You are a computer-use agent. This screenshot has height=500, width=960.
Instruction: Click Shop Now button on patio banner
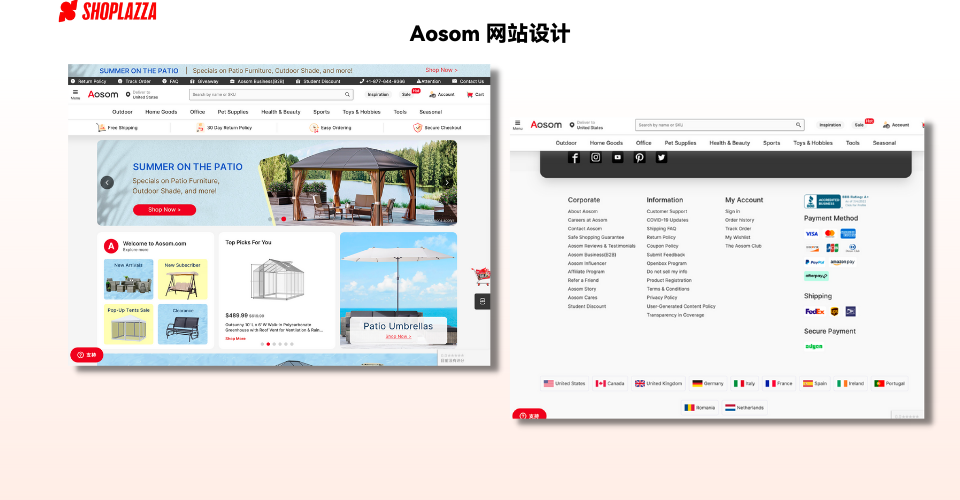pyautogui.click(x=165, y=210)
